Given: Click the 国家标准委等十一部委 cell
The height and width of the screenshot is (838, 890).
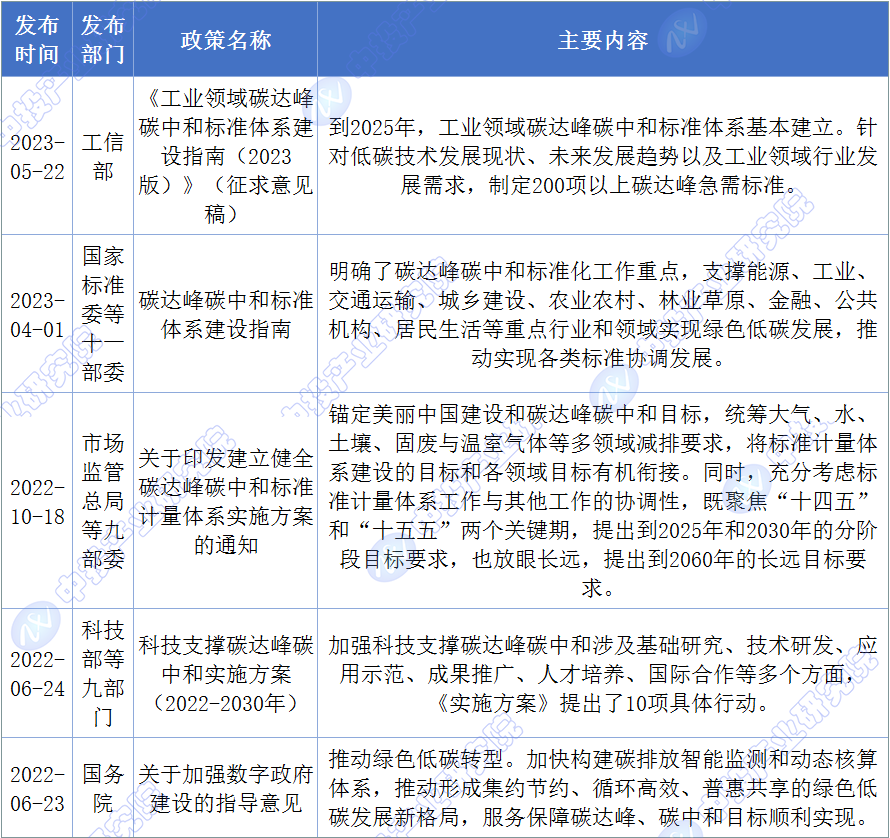Looking at the screenshot, I should (x=103, y=314).
